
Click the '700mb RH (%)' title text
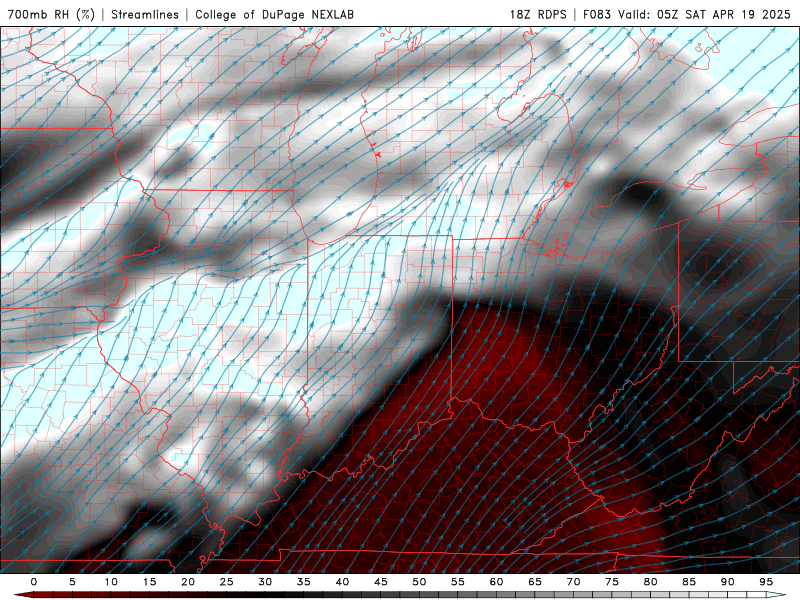pyautogui.click(x=51, y=14)
